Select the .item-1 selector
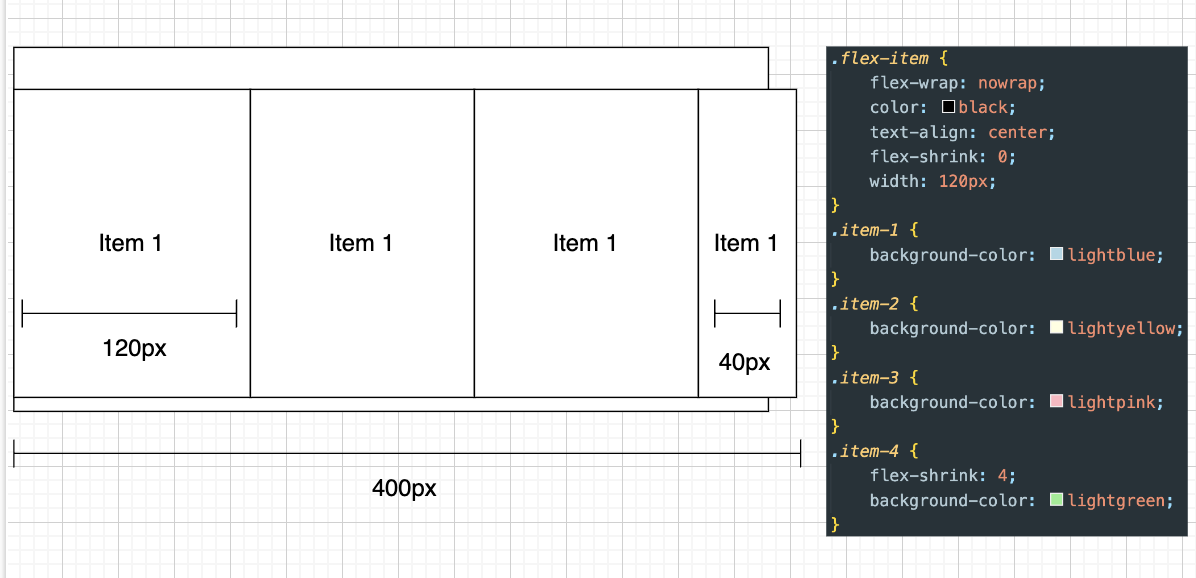The height and width of the screenshot is (578, 1196). pyautogui.click(x=865, y=230)
